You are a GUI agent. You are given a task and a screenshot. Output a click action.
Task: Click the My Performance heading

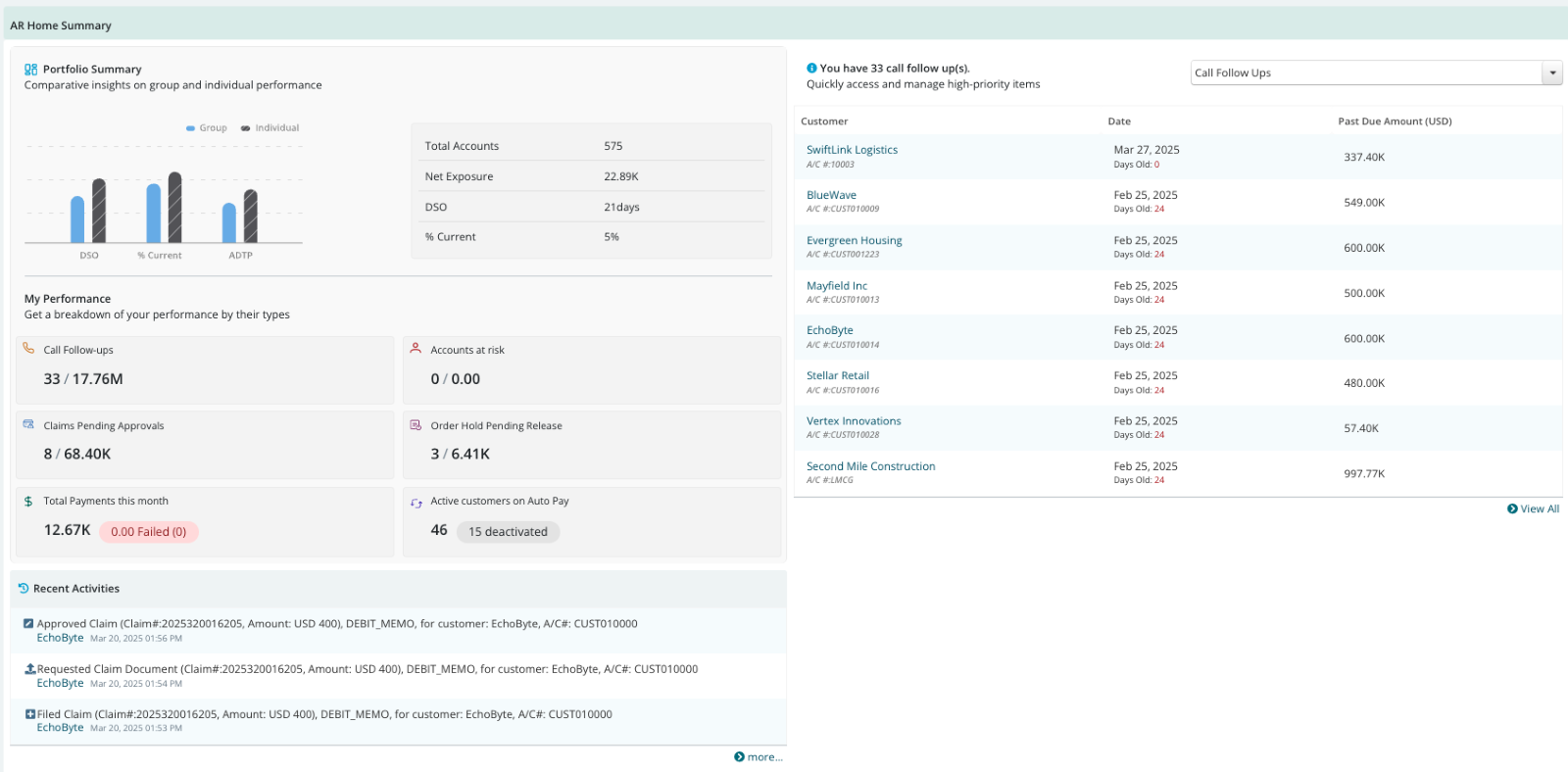68,299
